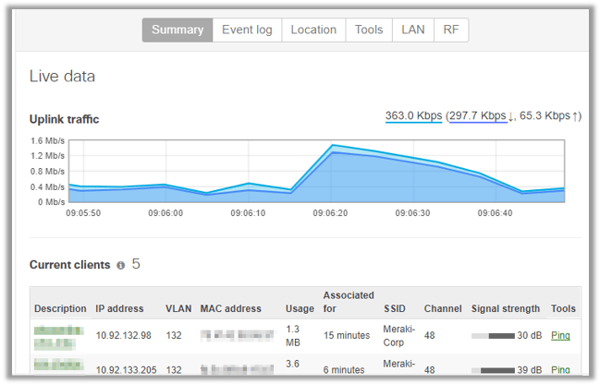Click the current clients count 5
Viewport: 600px width, 384px height.
tap(136, 264)
